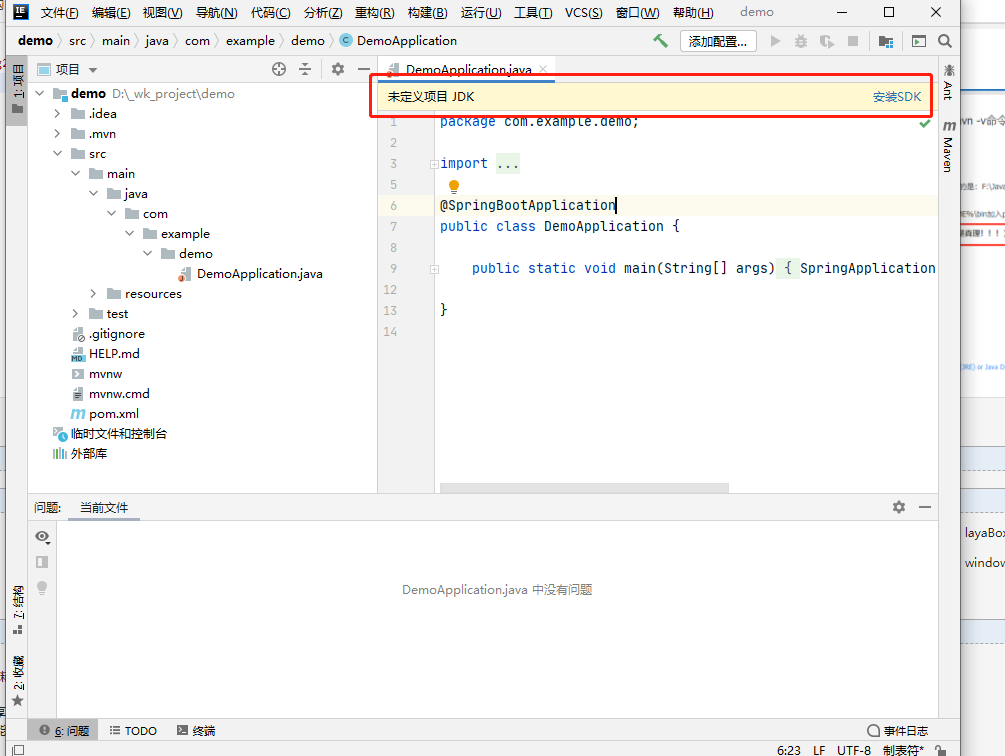Click the gray lightbulb icon in Problems panel

click(42, 588)
